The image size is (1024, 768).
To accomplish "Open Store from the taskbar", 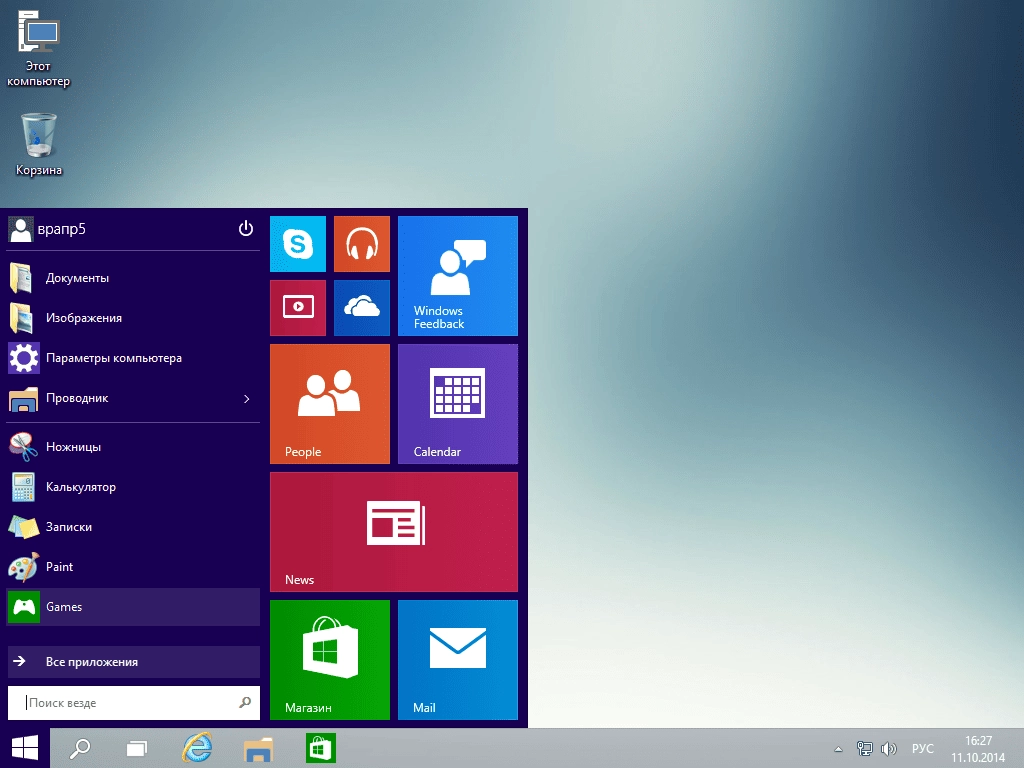I will coord(321,748).
